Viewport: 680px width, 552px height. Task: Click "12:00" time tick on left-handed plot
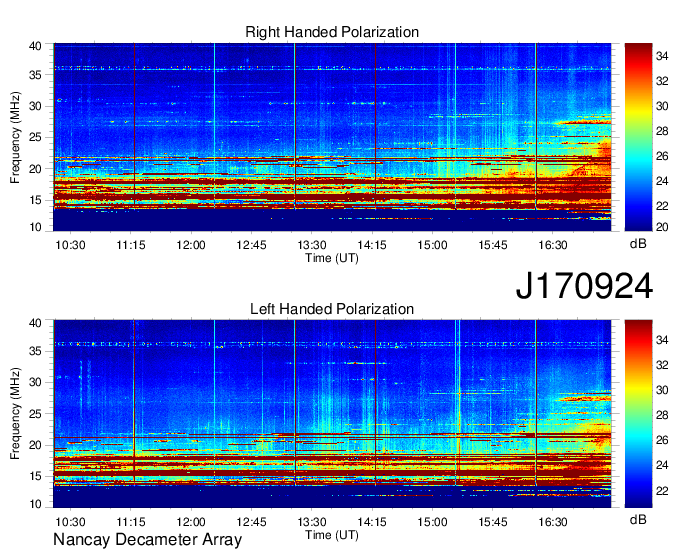(191, 522)
